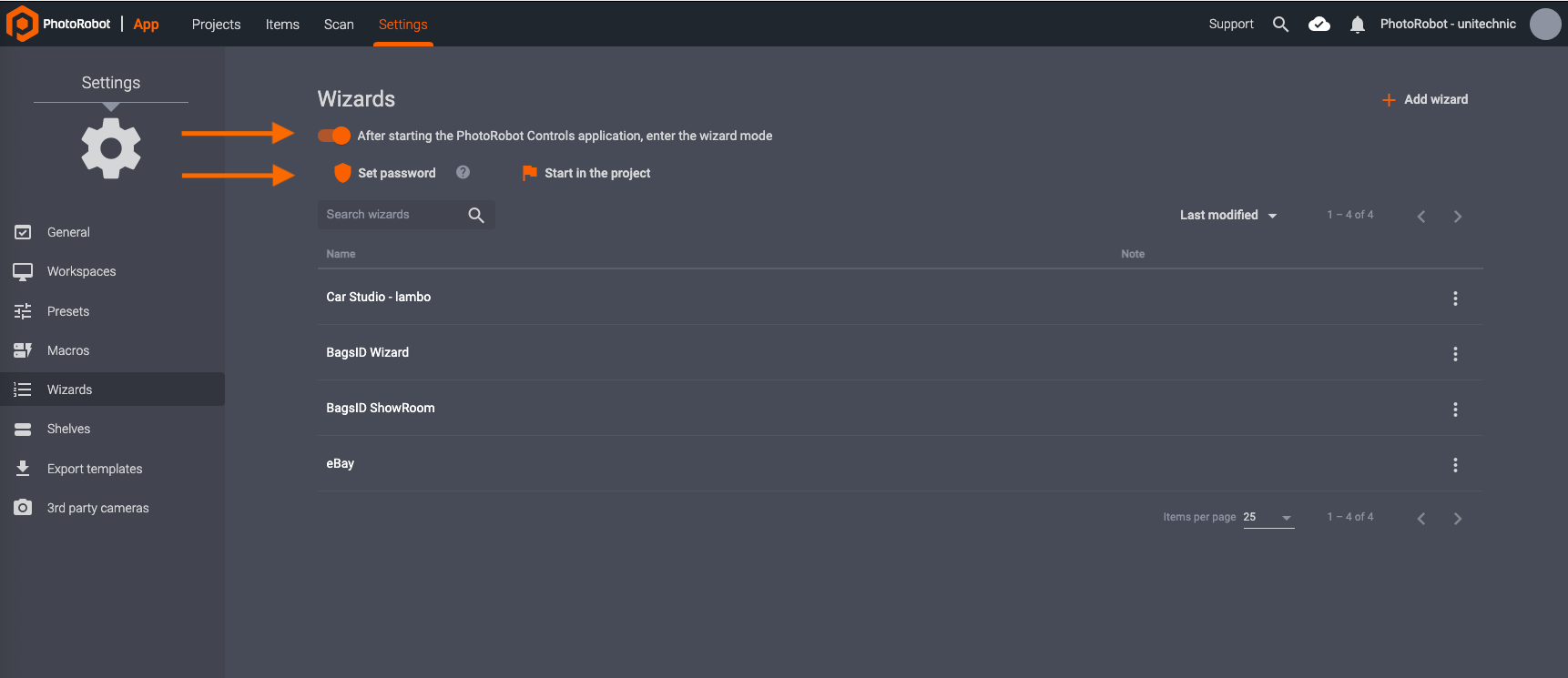Open the three-dot menu for eBay wizard
The image size is (1568, 678).
pyautogui.click(x=1455, y=465)
